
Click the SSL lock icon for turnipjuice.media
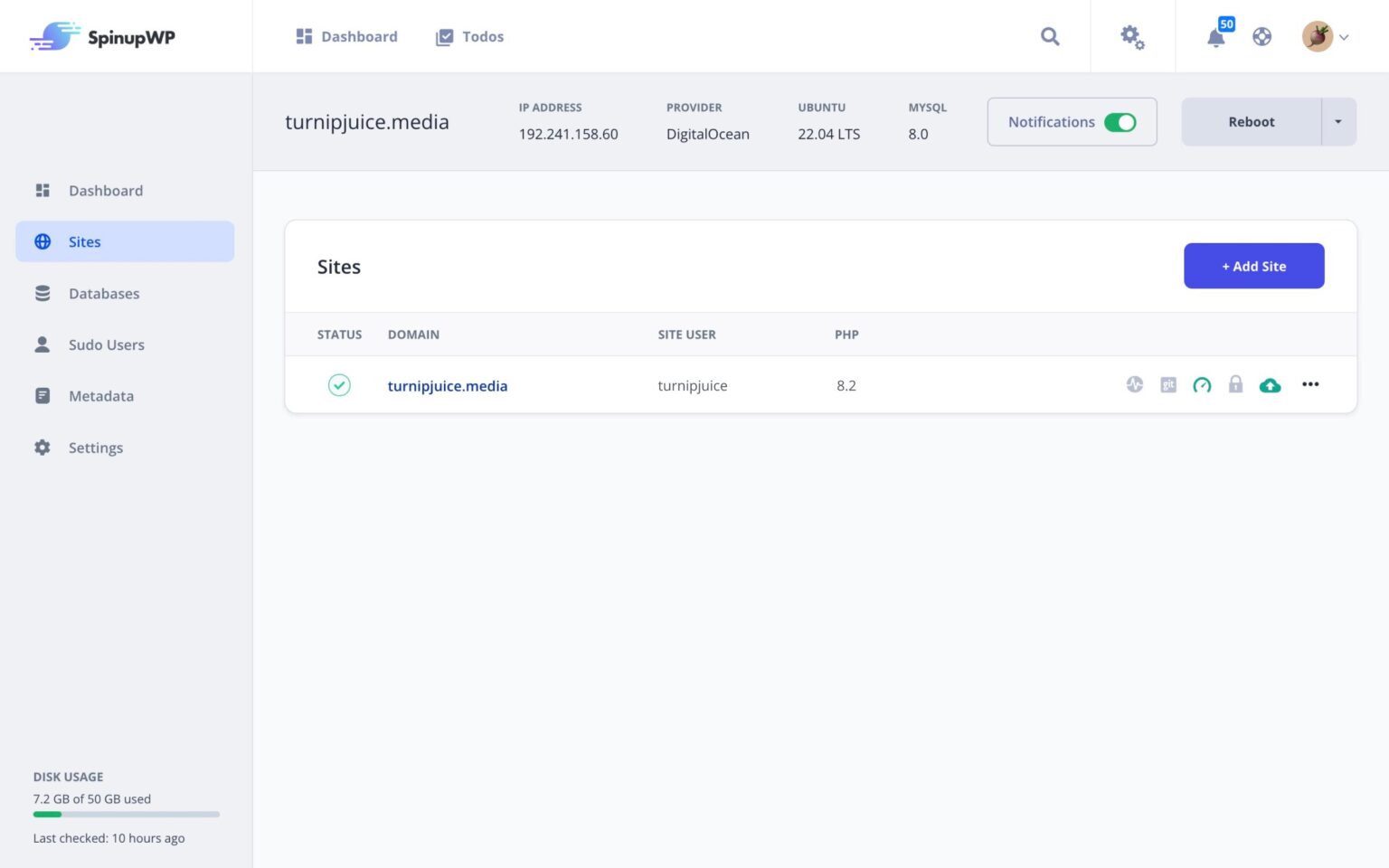1235,384
